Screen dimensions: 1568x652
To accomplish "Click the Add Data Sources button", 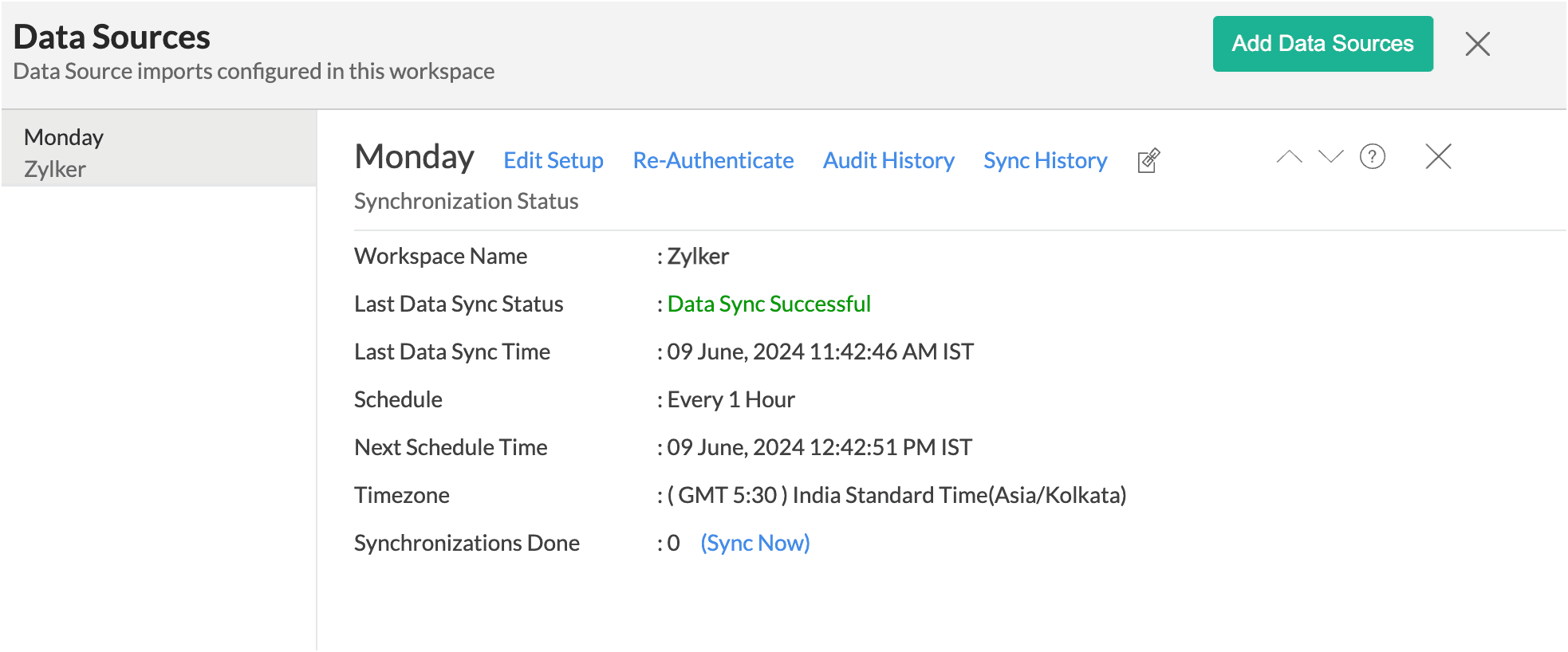I will (1322, 44).
